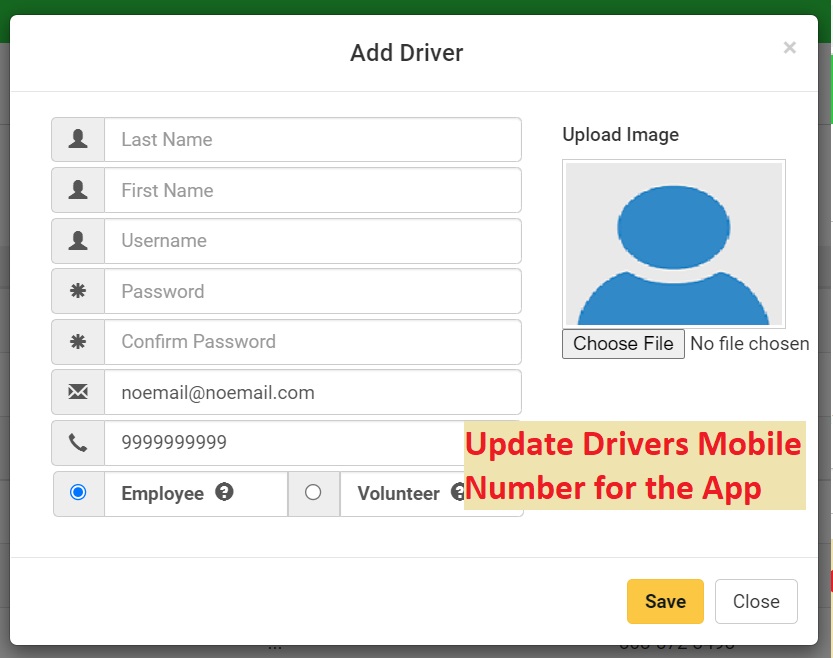
Task: Click into the Password field
Action: coord(312,291)
